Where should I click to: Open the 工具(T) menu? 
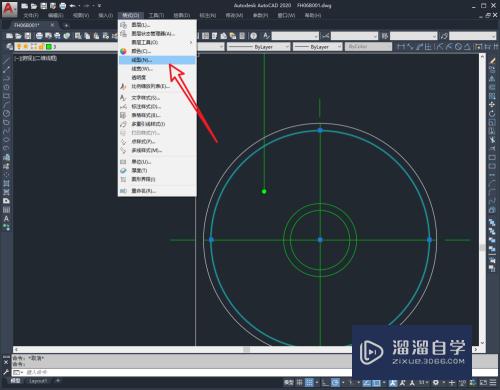[x=156, y=15]
